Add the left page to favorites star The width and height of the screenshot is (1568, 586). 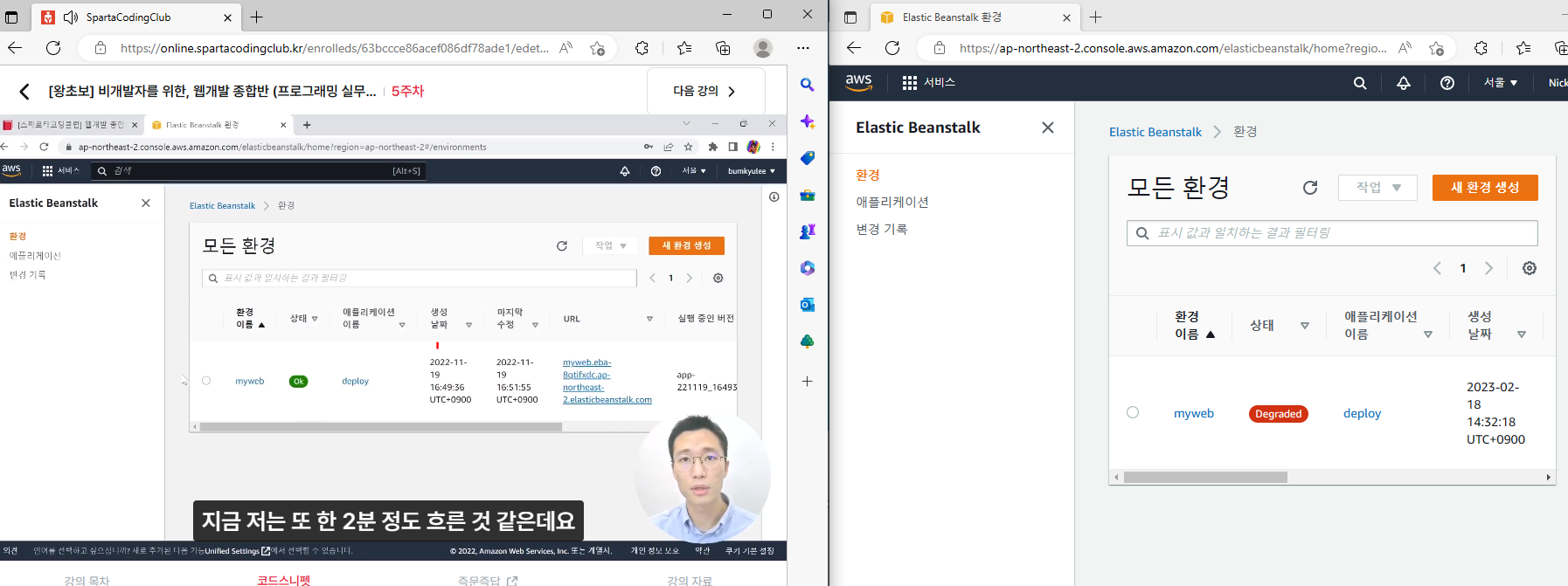(x=597, y=48)
